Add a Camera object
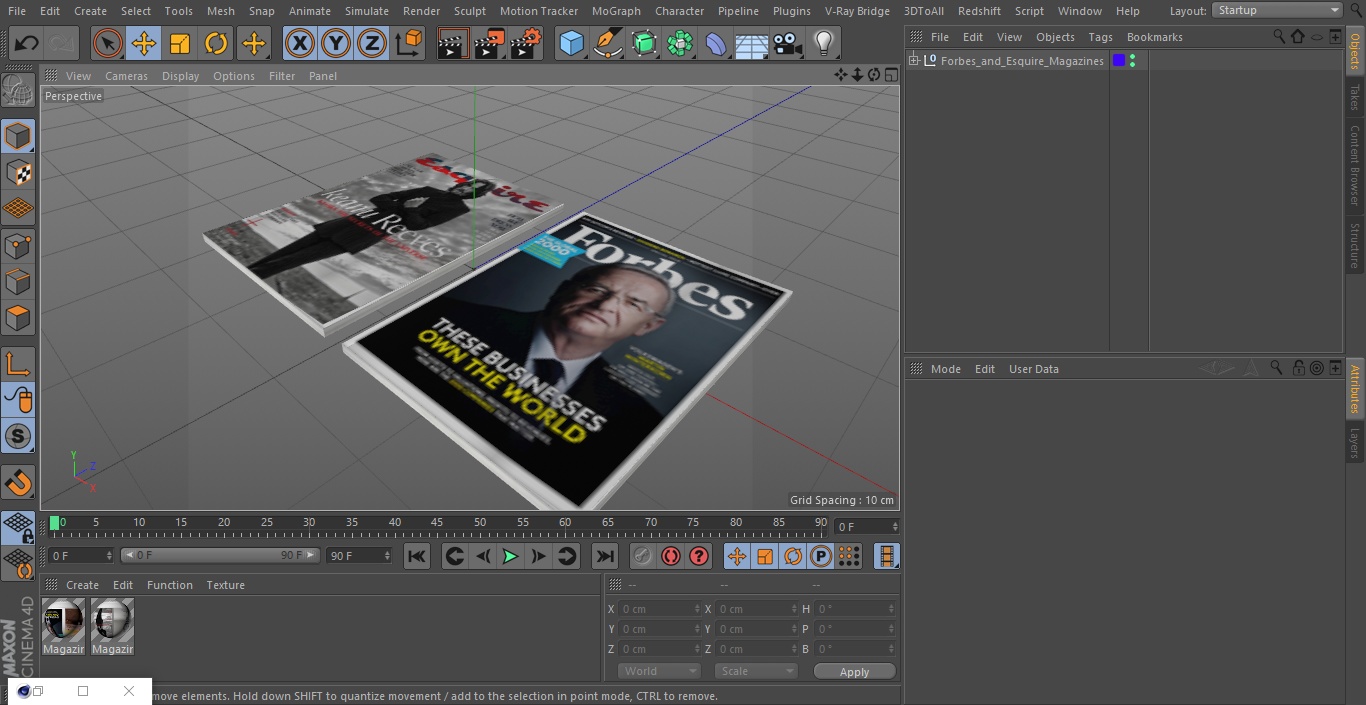The height and width of the screenshot is (705, 1366). [x=788, y=44]
